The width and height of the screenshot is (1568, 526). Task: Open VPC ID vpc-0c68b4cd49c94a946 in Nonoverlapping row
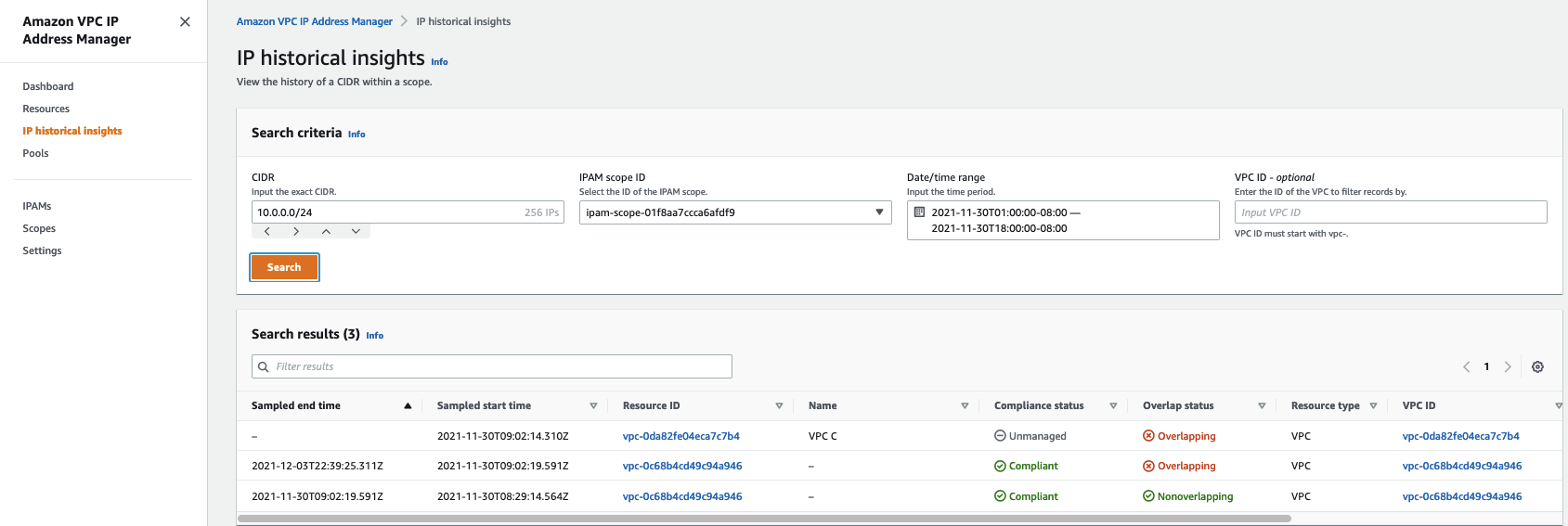coord(1462,496)
